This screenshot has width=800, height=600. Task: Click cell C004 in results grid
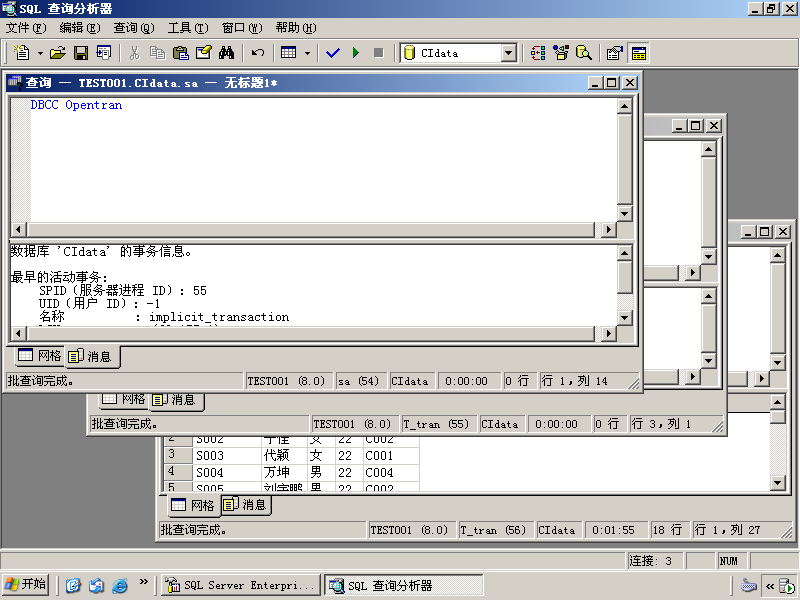coord(391,472)
